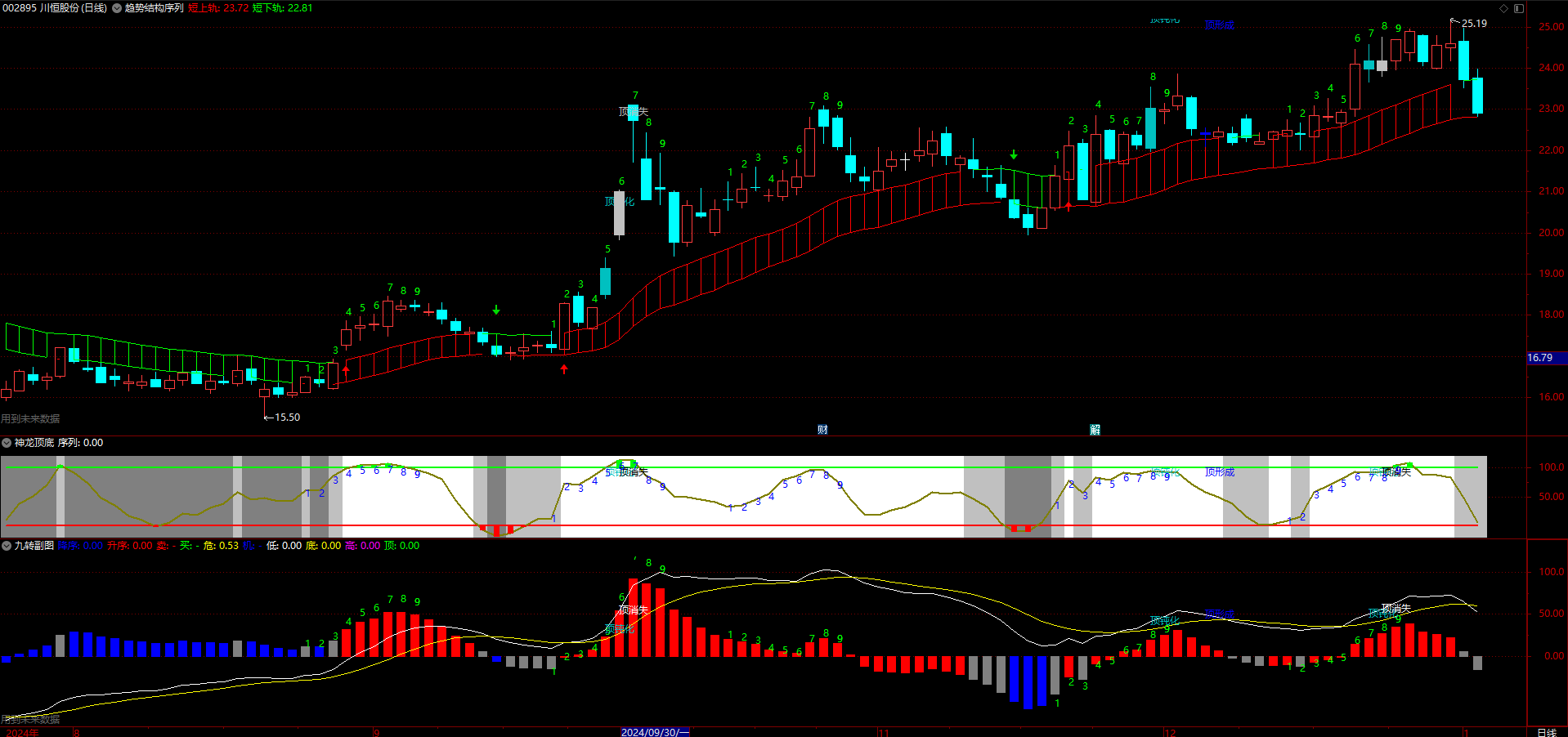Open the 趋势结构序列 indicator dropdown arrow
This screenshot has width=1568, height=737.
117,8
